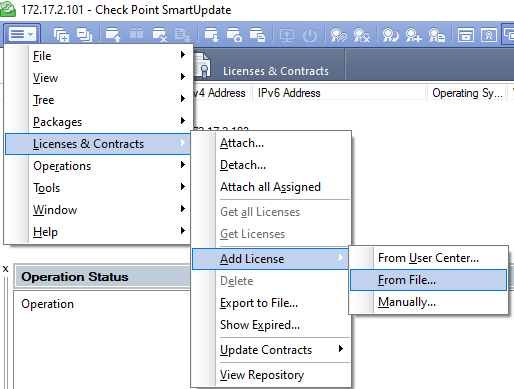Click the greyed document with down arrow icon

pyautogui.click(x=182, y=34)
